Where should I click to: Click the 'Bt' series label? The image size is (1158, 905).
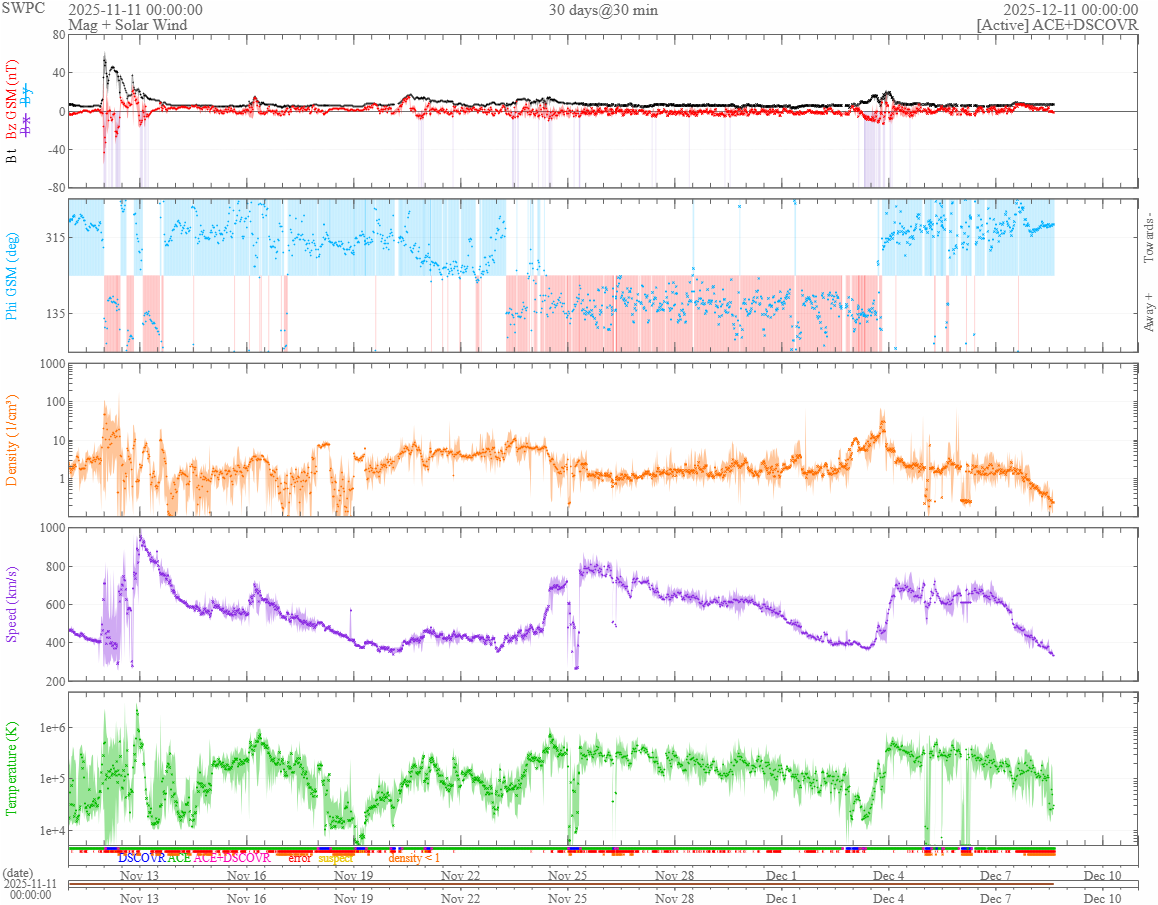click(x=12, y=156)
